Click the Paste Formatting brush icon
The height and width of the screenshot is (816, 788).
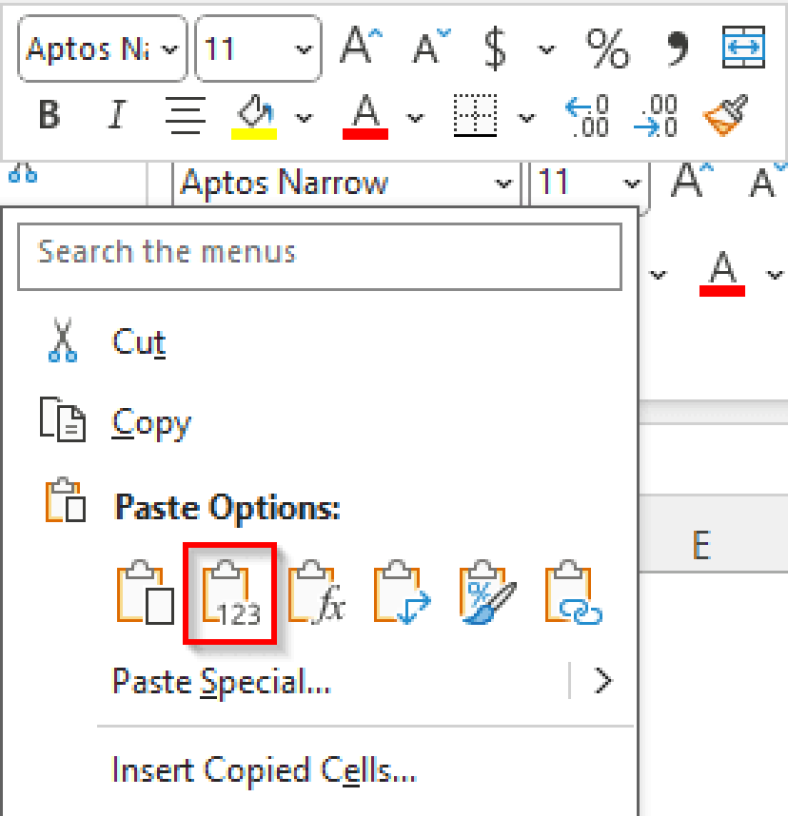[487, 594]
